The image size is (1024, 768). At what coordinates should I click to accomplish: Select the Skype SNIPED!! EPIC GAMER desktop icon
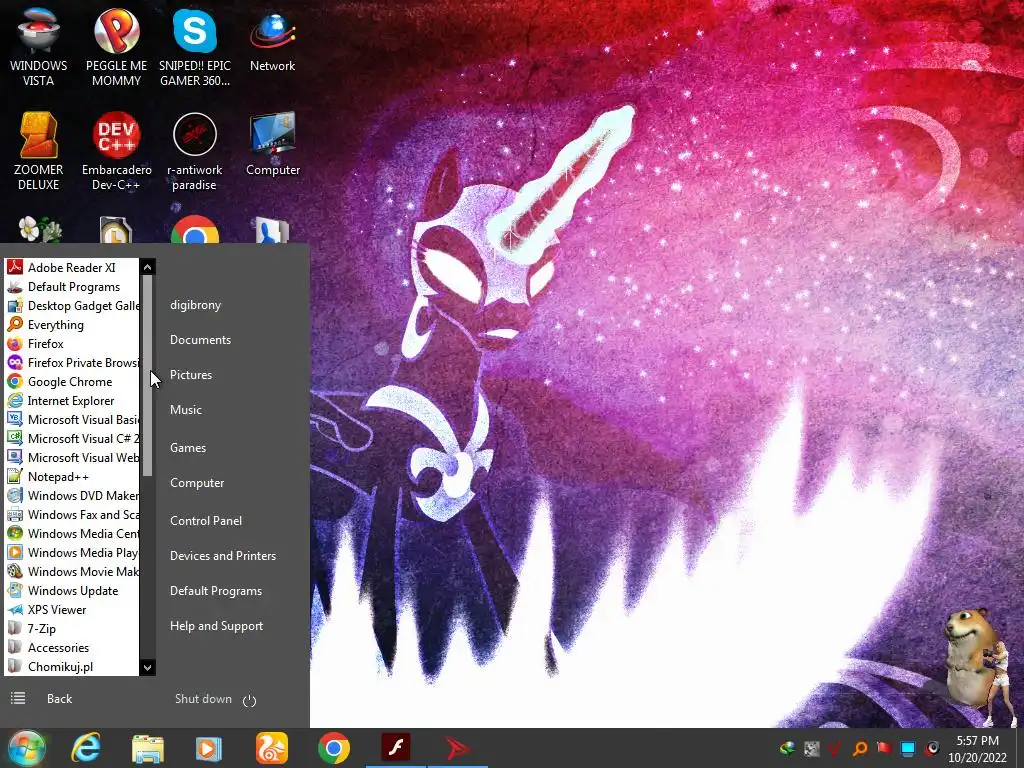point(195,47)
